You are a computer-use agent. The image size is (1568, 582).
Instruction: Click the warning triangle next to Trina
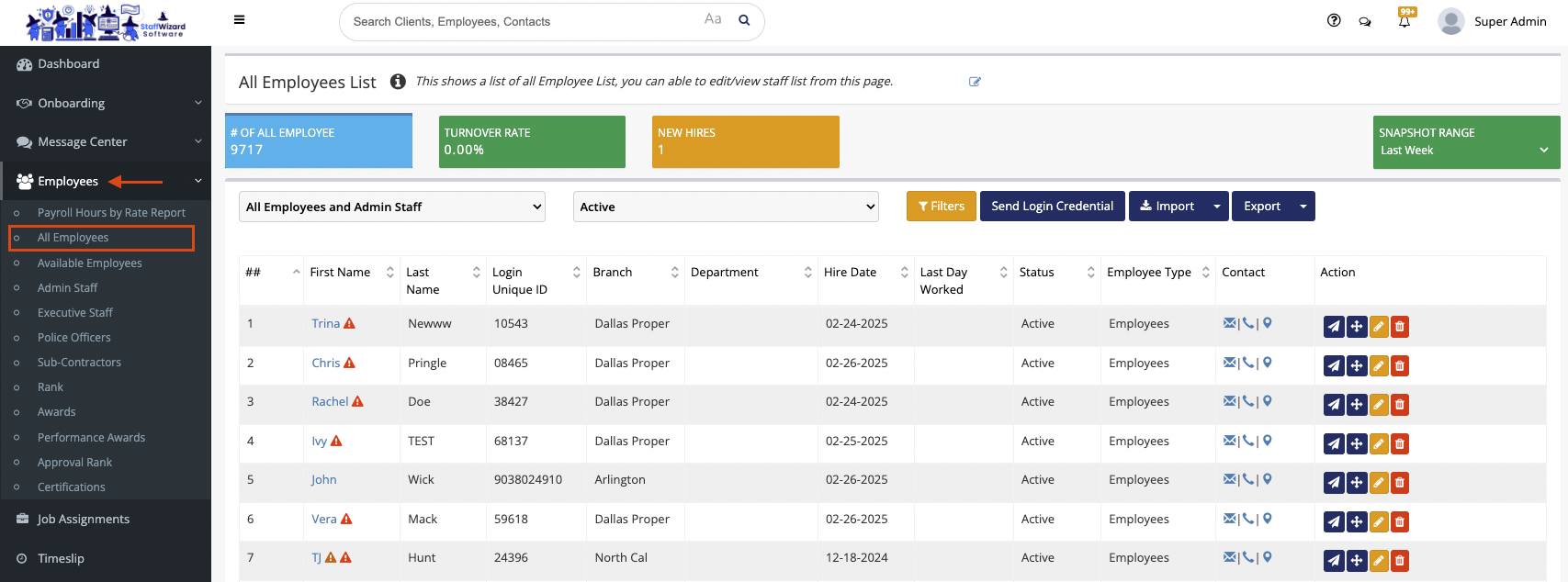click(x=349, y=323)
